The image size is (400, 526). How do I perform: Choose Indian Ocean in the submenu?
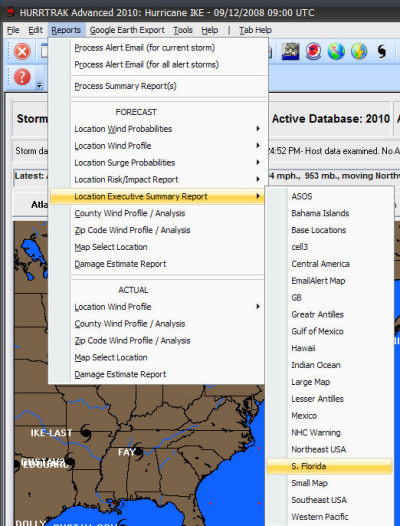click(x=330, y=365)
